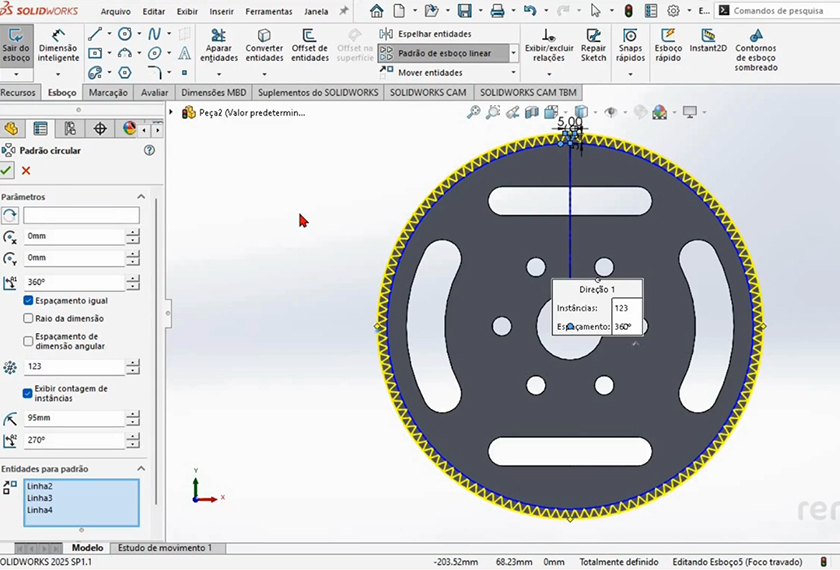Screen dimensions: 840x570
Task: Select Linha3 in entities list
Action: click(x=40, y=498)
